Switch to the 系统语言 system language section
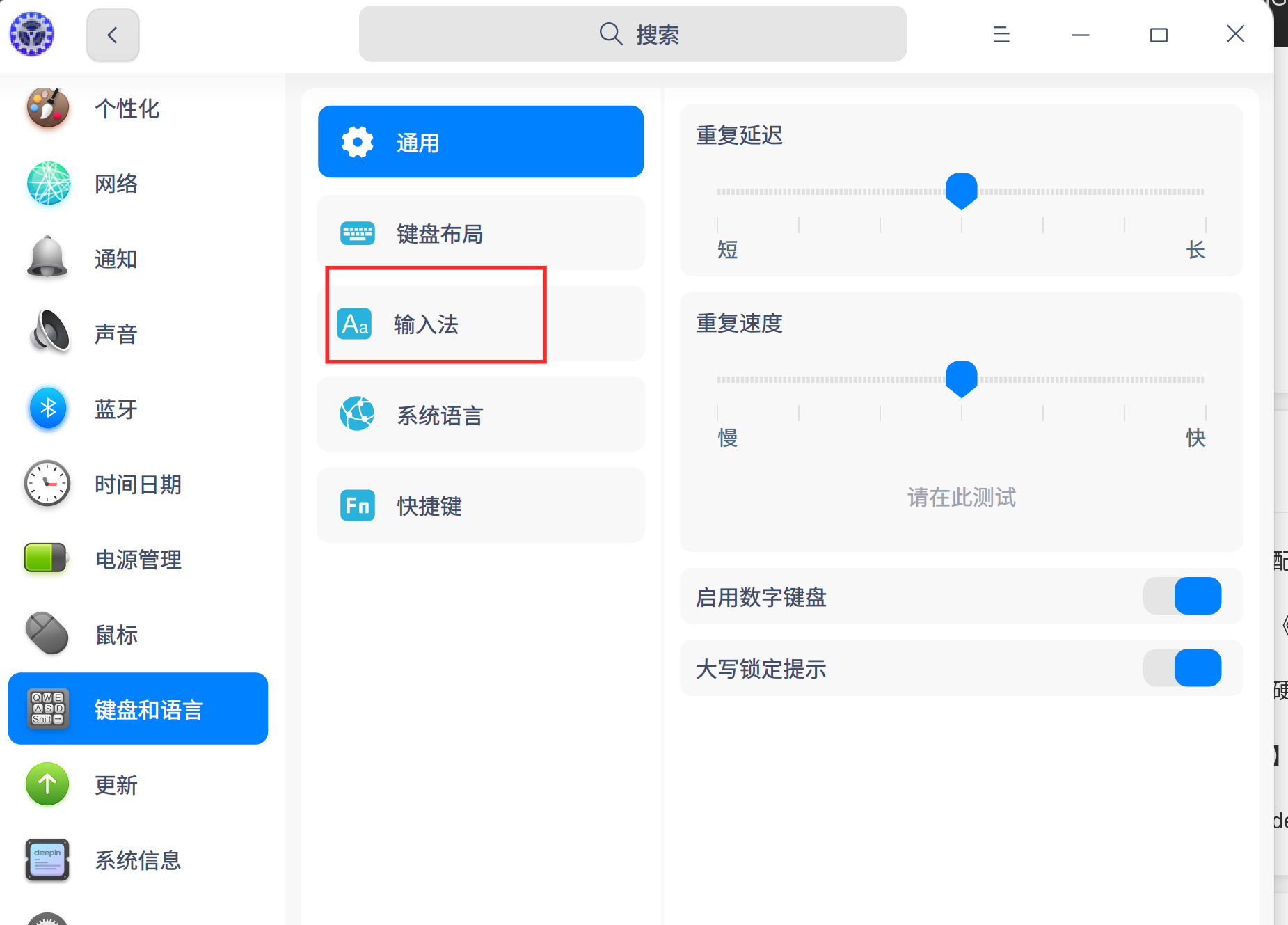The height and width of the screenshot is (925, 1288). click(440, 416)
